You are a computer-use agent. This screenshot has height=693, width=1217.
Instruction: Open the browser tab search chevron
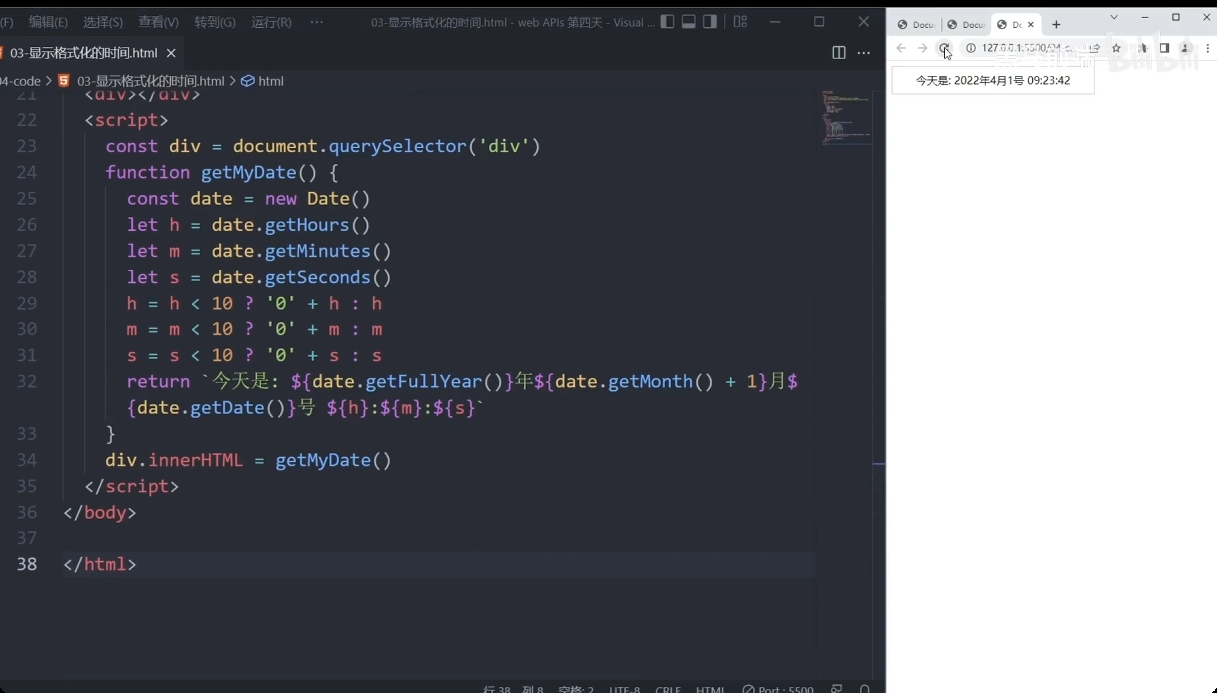point(1114,17)
